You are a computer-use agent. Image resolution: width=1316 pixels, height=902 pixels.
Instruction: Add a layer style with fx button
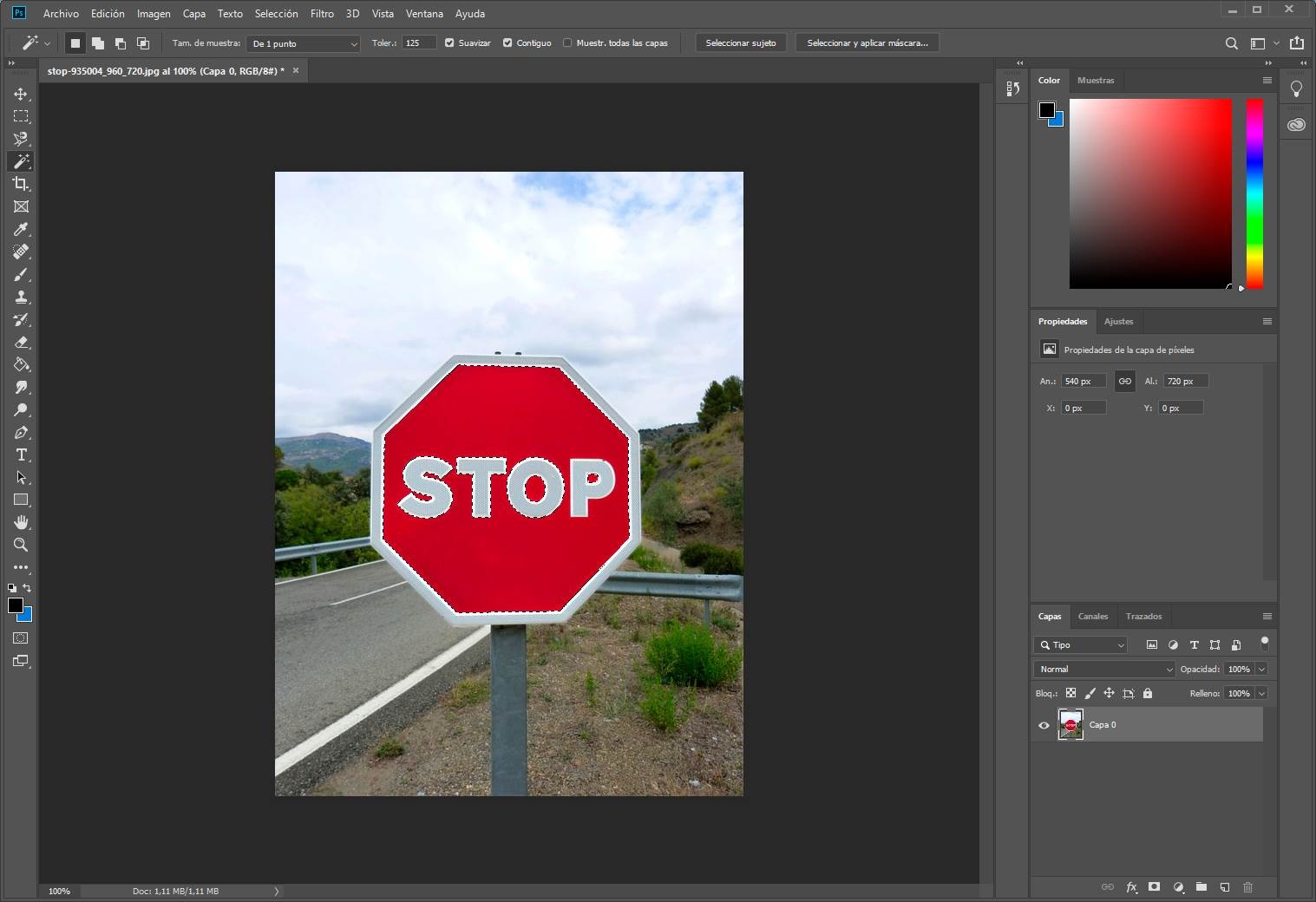click(1131, 887)
